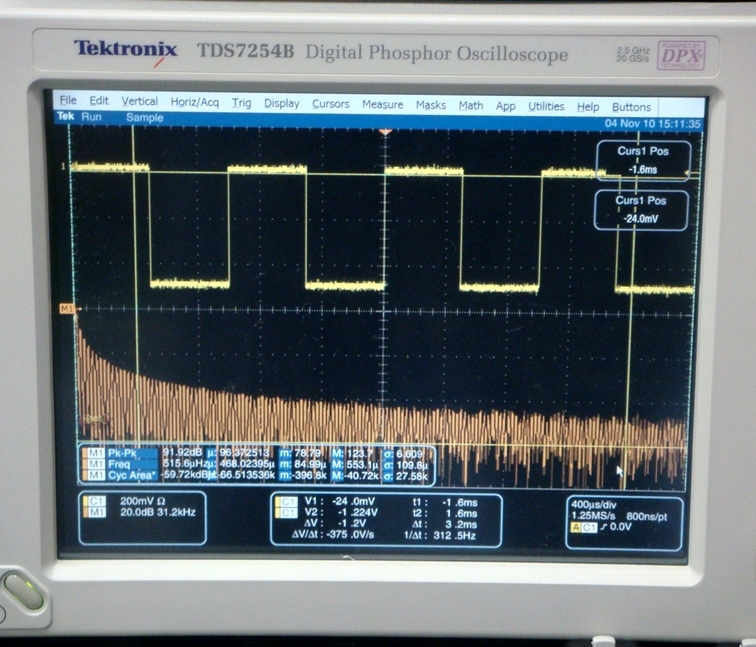Screen dimensions: 756x647
Task: Open the Trig menu
Action: 241,103
